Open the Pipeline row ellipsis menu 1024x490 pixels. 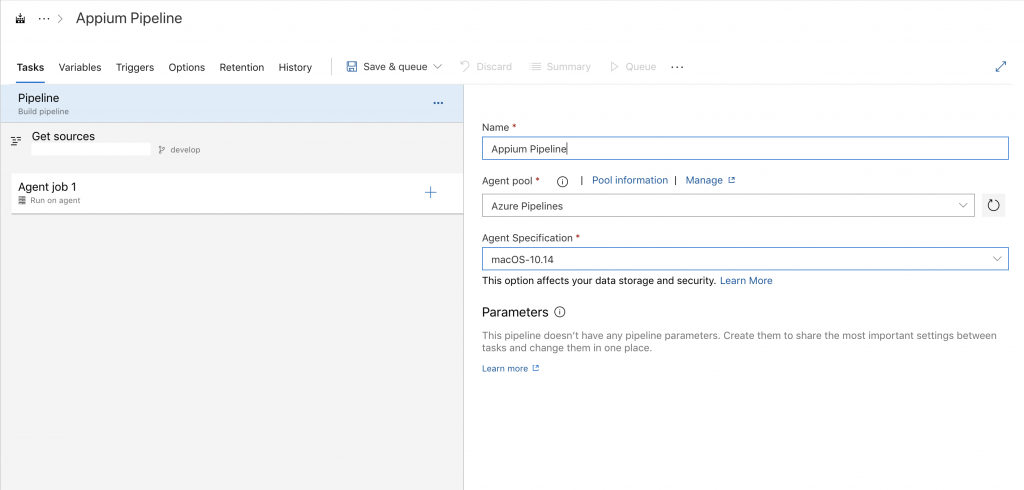[438, 103]
